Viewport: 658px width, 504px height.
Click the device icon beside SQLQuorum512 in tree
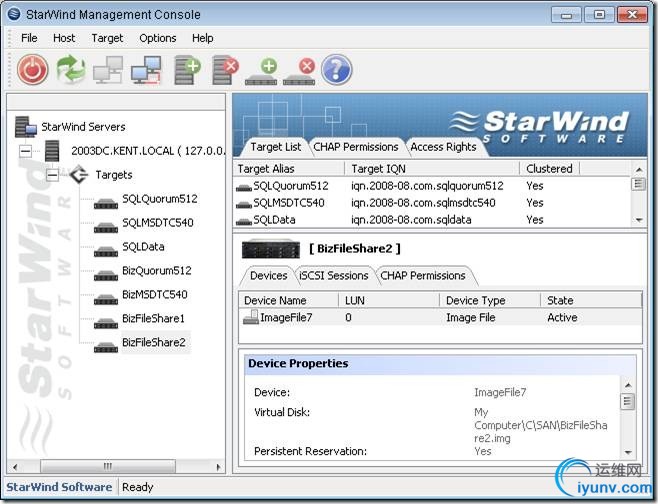106,203
